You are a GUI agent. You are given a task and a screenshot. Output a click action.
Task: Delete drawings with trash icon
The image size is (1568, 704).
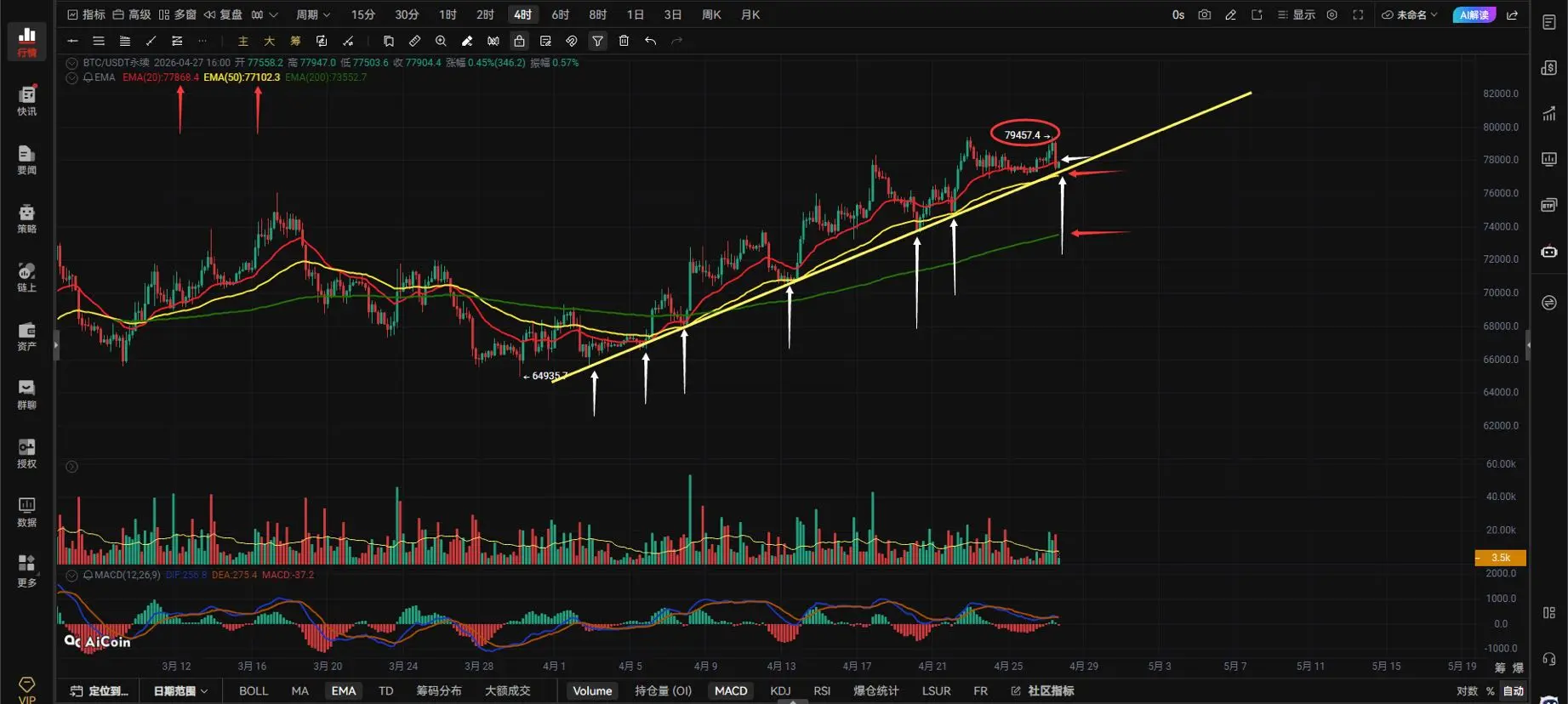(x=624, y=41)
